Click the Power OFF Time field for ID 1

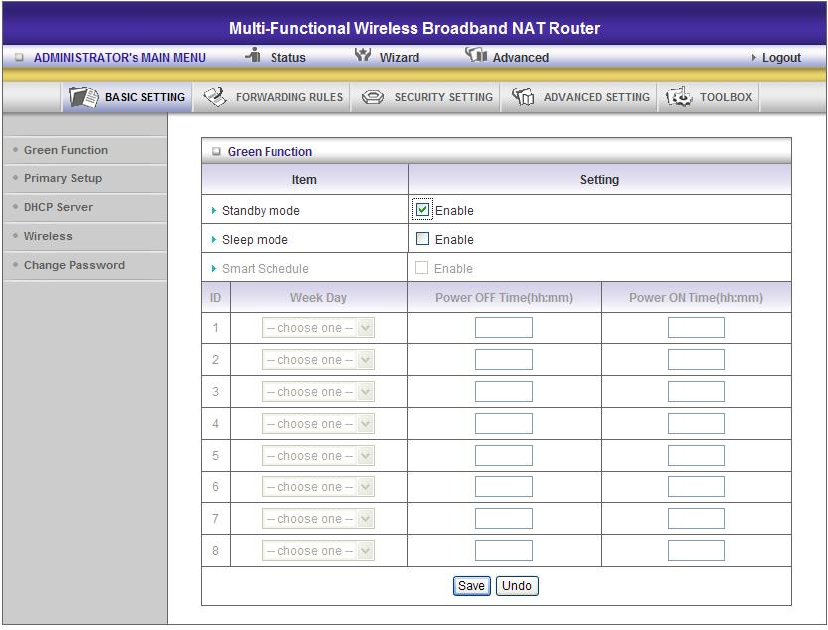coord(504,327)
